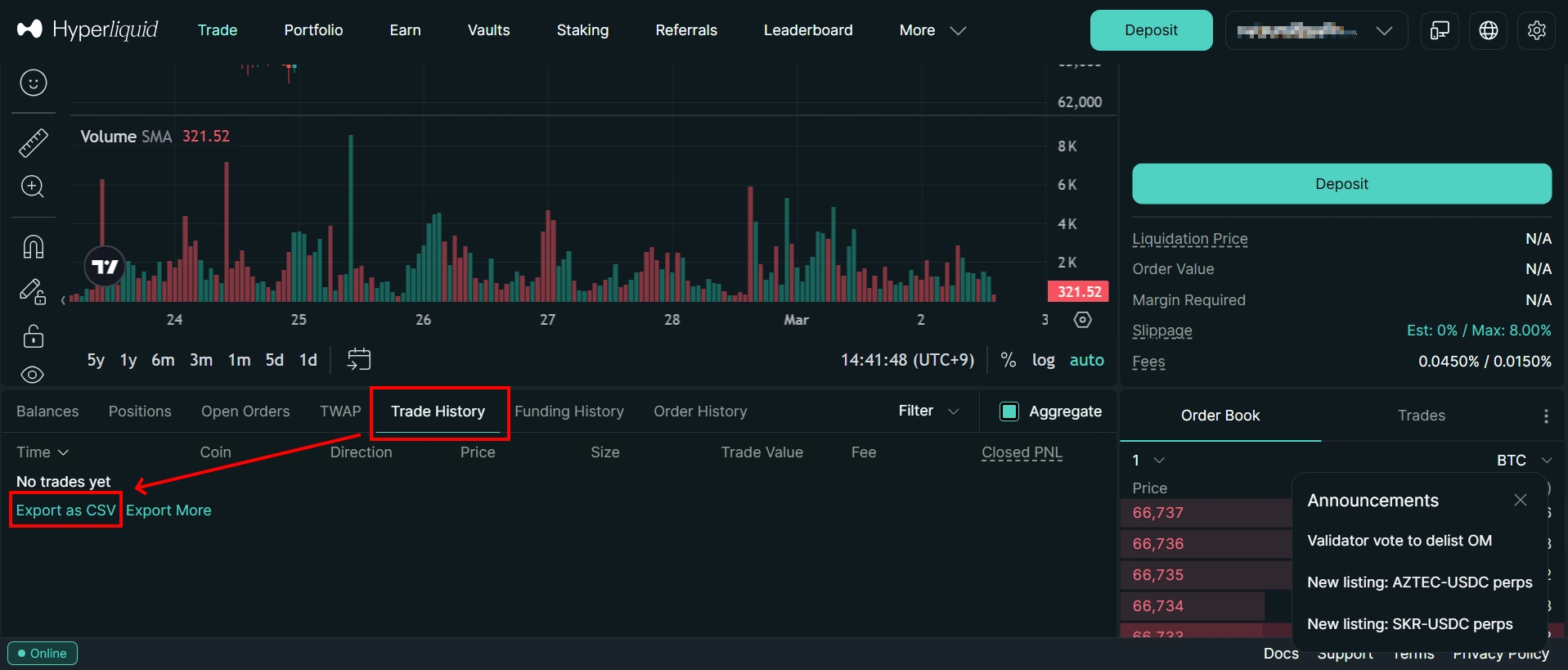Toggle stay in drawing mode pencil-lock tool

coord(33,291)
